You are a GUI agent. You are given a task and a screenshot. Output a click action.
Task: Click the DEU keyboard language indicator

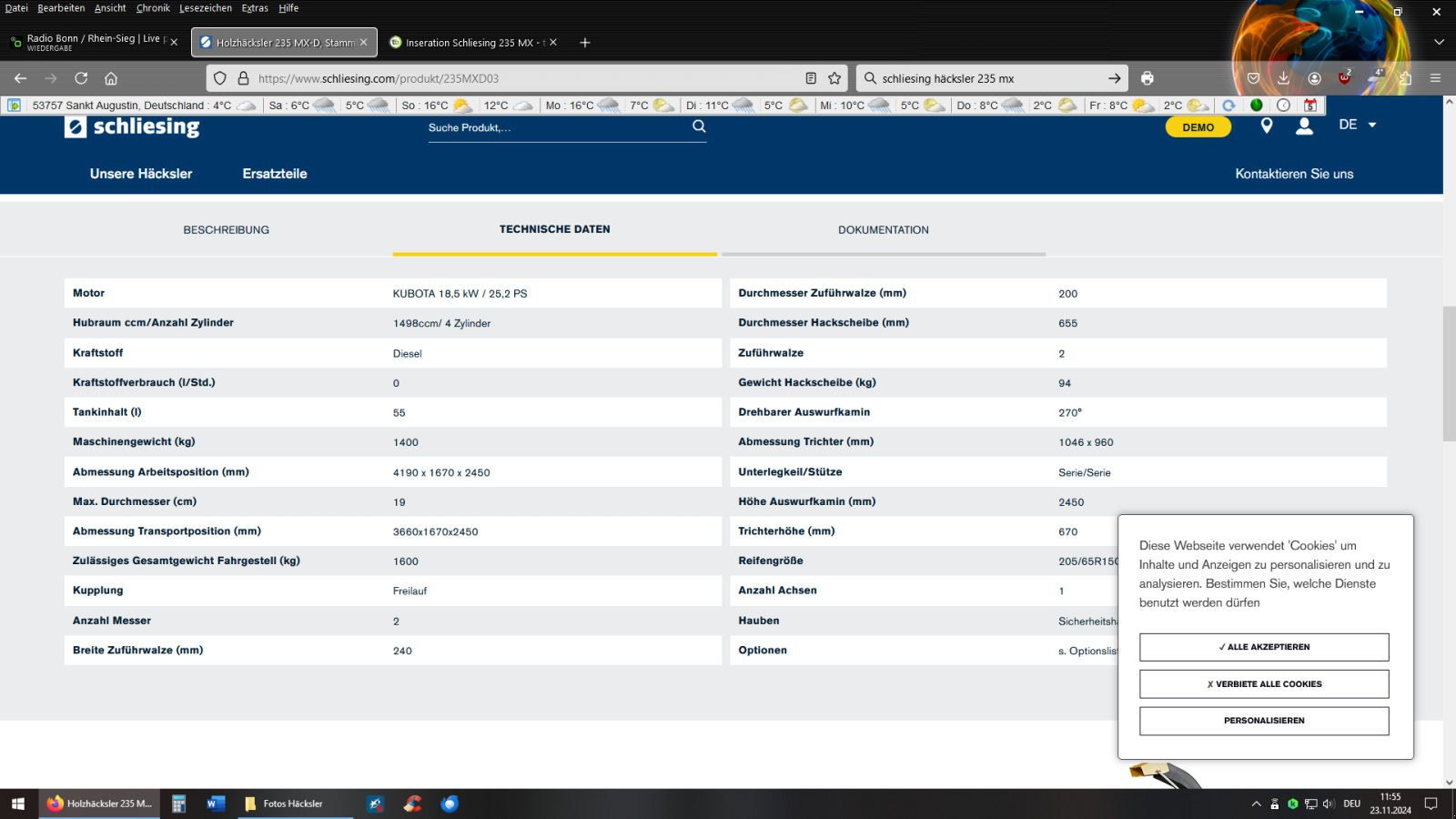pos(1352,804)
